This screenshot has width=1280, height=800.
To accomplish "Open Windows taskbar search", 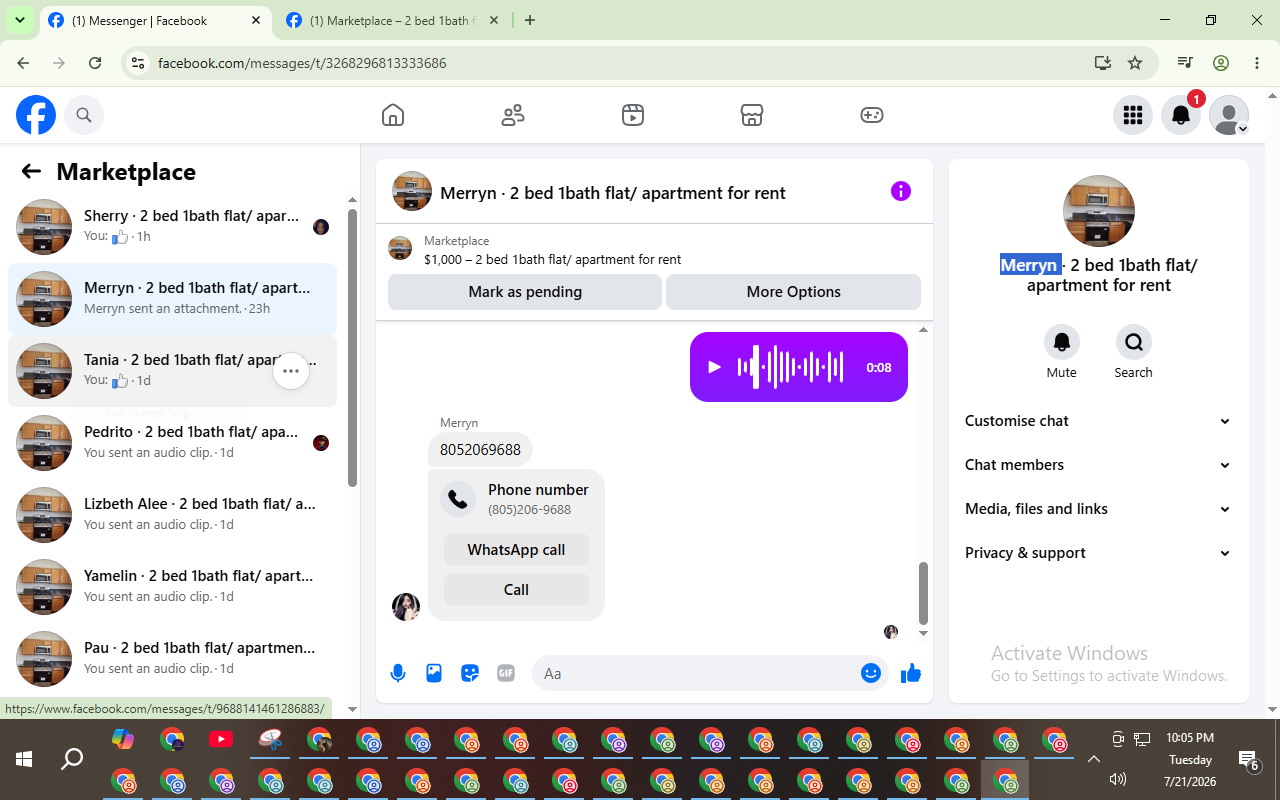I will pos(72,759).
